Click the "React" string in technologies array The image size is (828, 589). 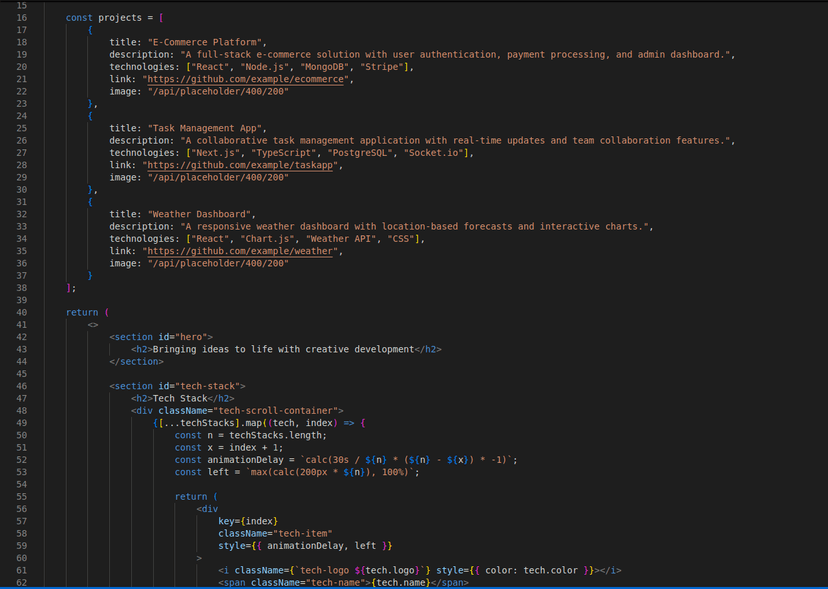211,66
